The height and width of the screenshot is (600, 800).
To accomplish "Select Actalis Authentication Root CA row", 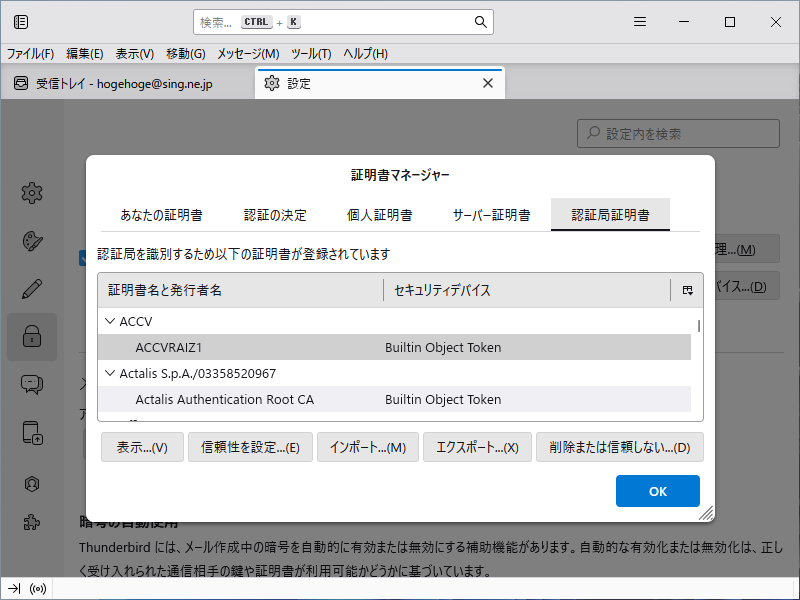I will pyautogui.click(x=394, y=399).
